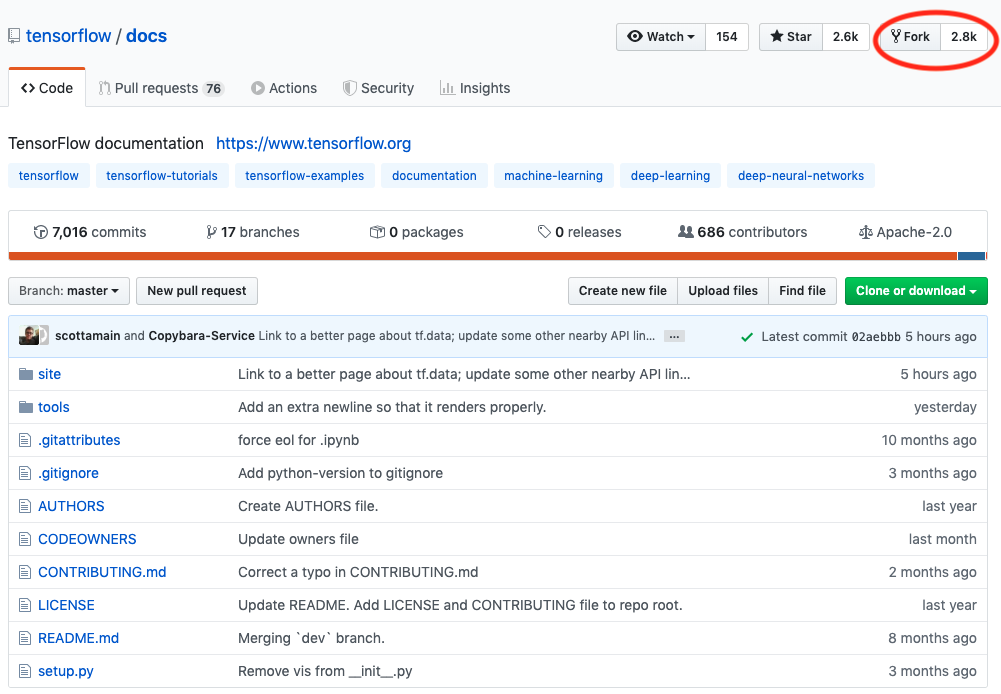This screenshot has width=1001, height=694.
Task: Open the README.md file
Action: [79, 638]
